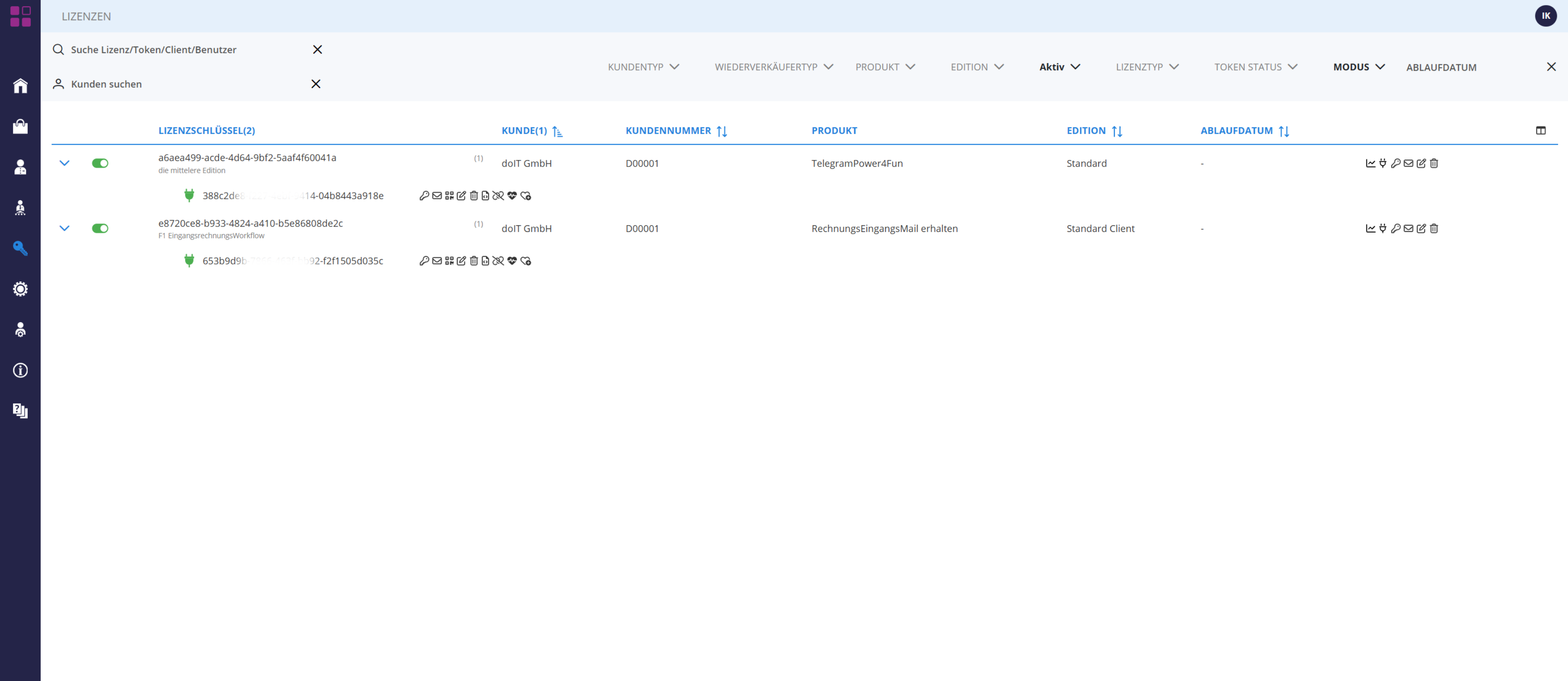
Task: Open the Aktiv filter menu
Action: pyautogui.click(x=1059, y=67)
